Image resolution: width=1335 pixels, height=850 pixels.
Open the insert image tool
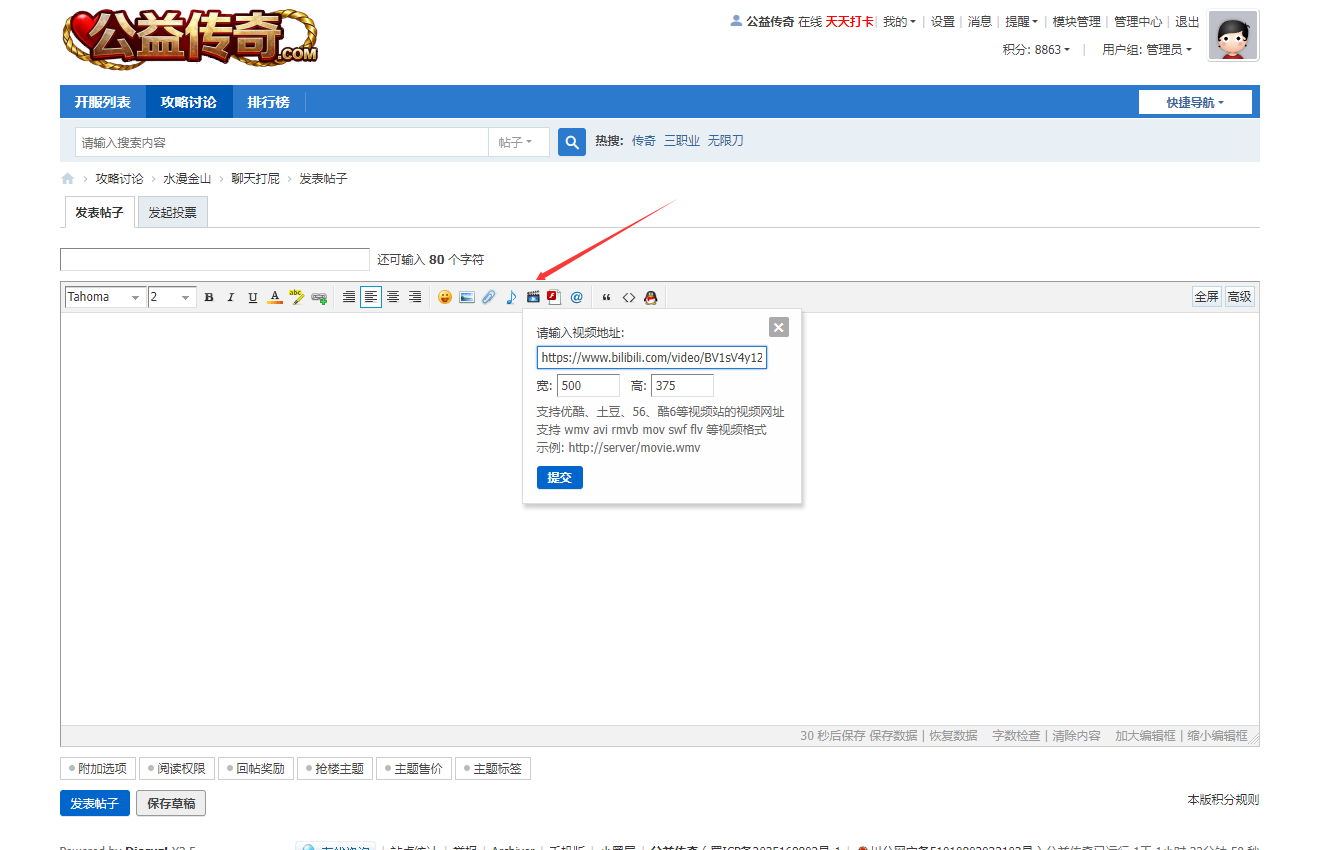point(466,296)
